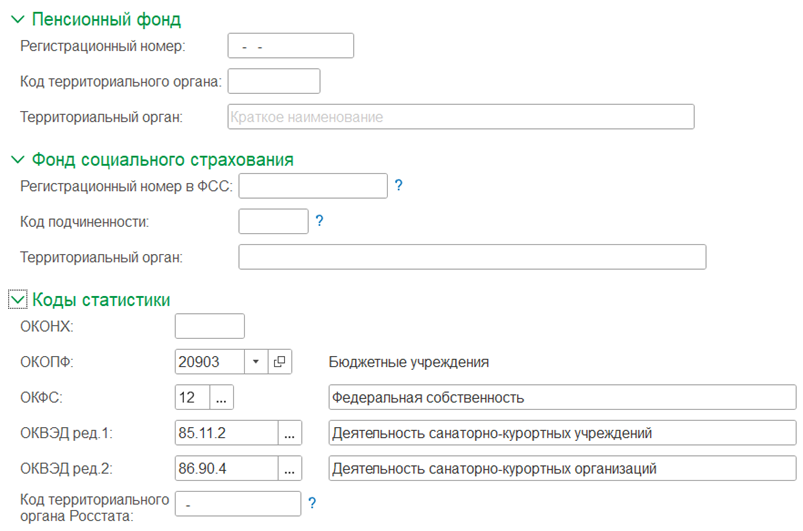
Task: Click the Коды статистики heading text
Action: pos(101,300)
